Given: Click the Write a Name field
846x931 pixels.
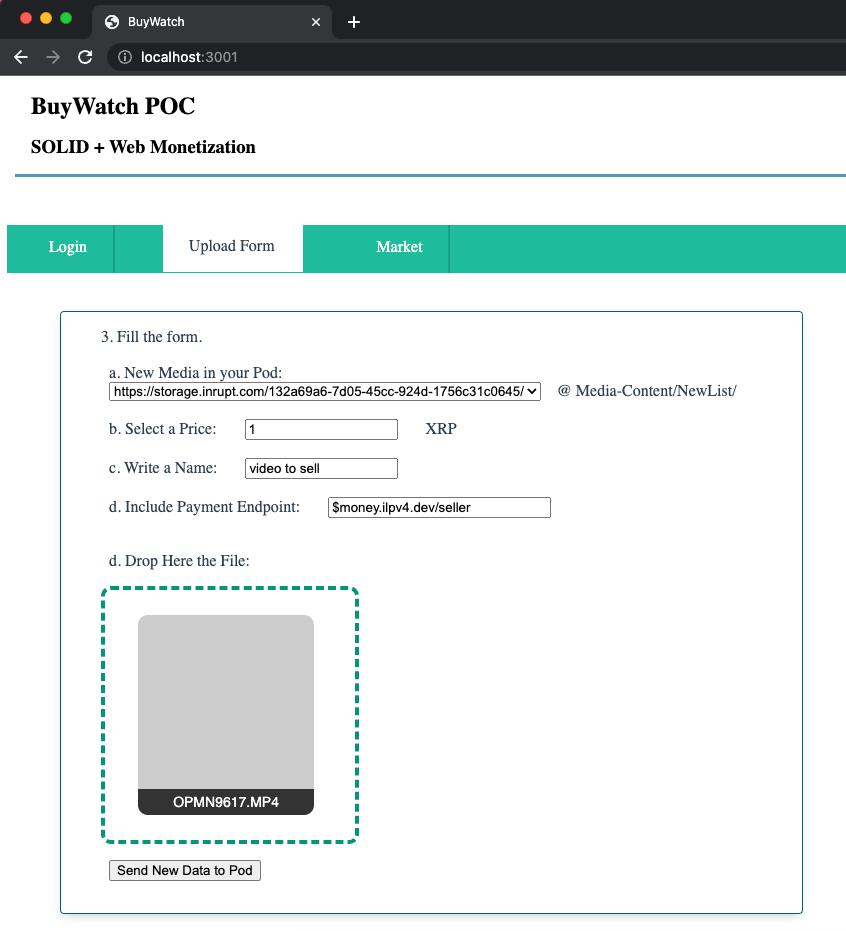Looking at the screenshot, I should pyautogui.click(x=321, y=468).
